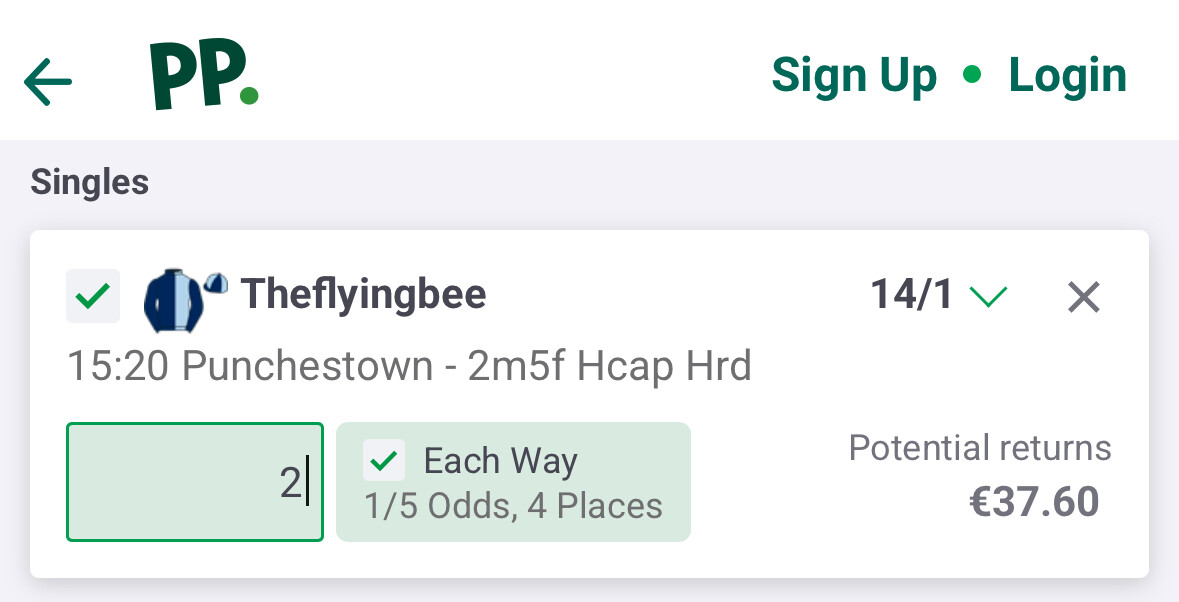This screenshot has width=1179, height=602.
Task: Toggle the Each Way checkbox
Action: tap(385, 461)
